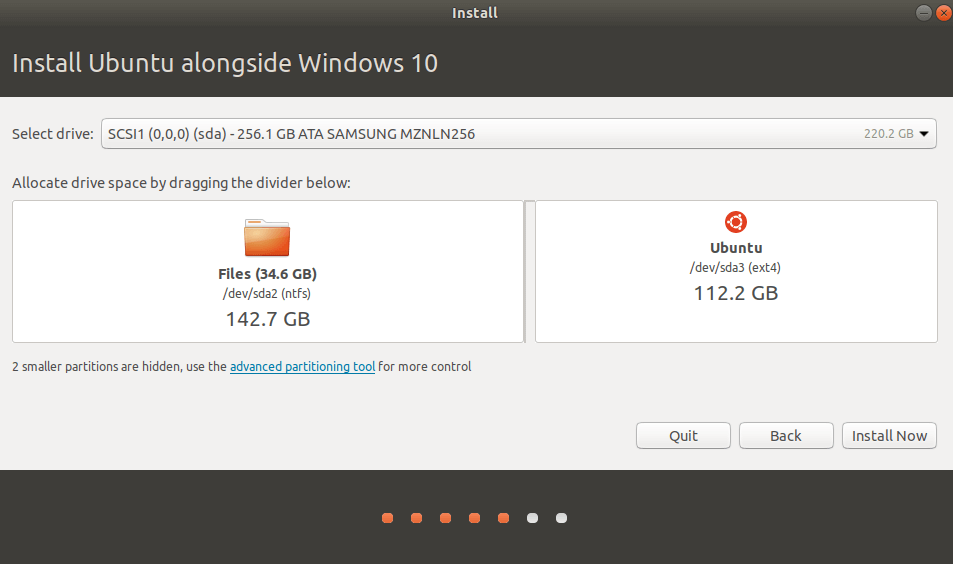This screenshot has height=564, width=953.
Task: Click the fifth orange progress dot
Action: pos(503,518)
